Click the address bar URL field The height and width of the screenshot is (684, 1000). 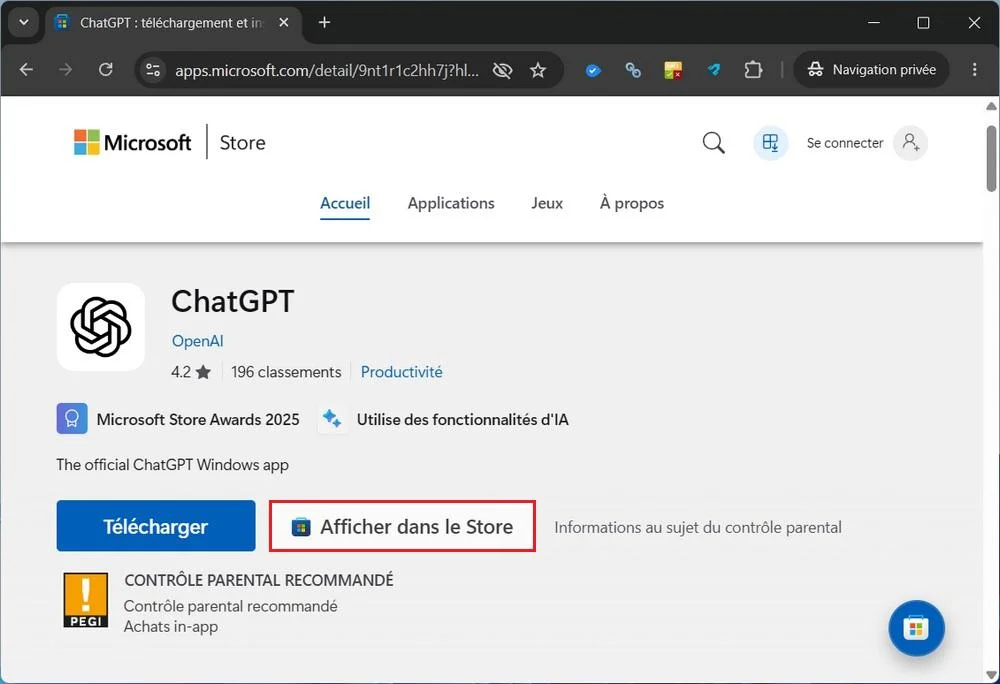coord(327,70)
